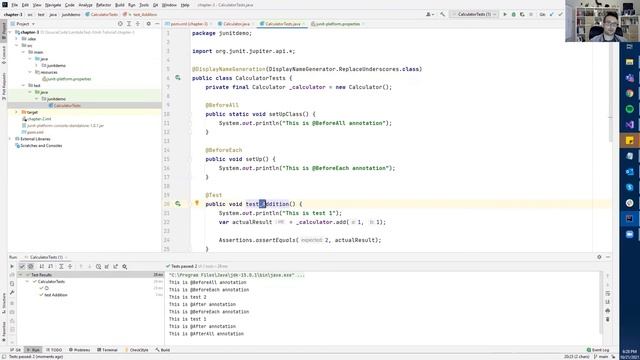This screenshot has width=640, height=360.
Task: Open the CalculatorTests run configuration dropdown
Action: [474, 14]
